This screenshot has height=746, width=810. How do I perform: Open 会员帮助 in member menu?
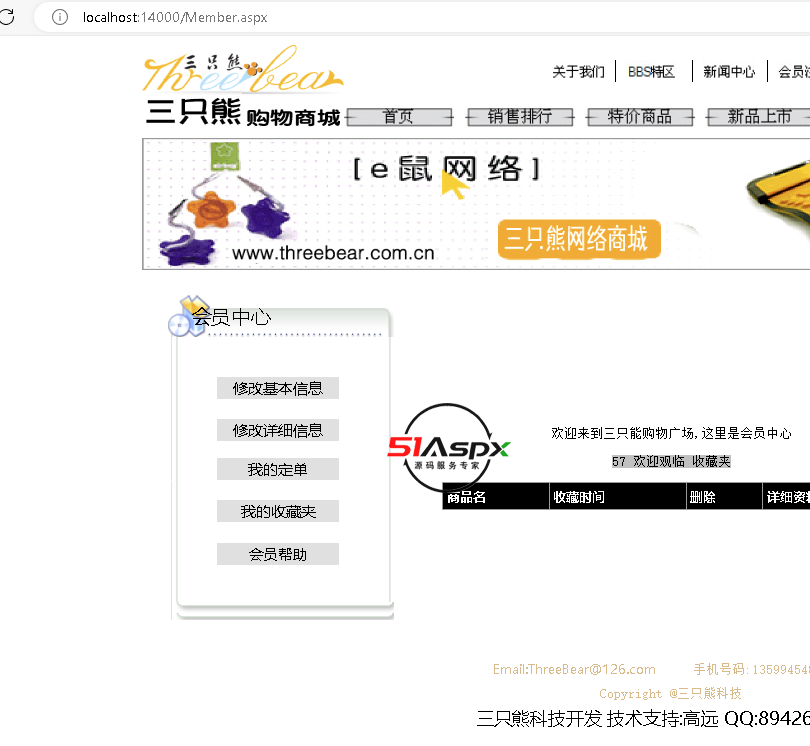pyautogui.click(x=278, y=554)
